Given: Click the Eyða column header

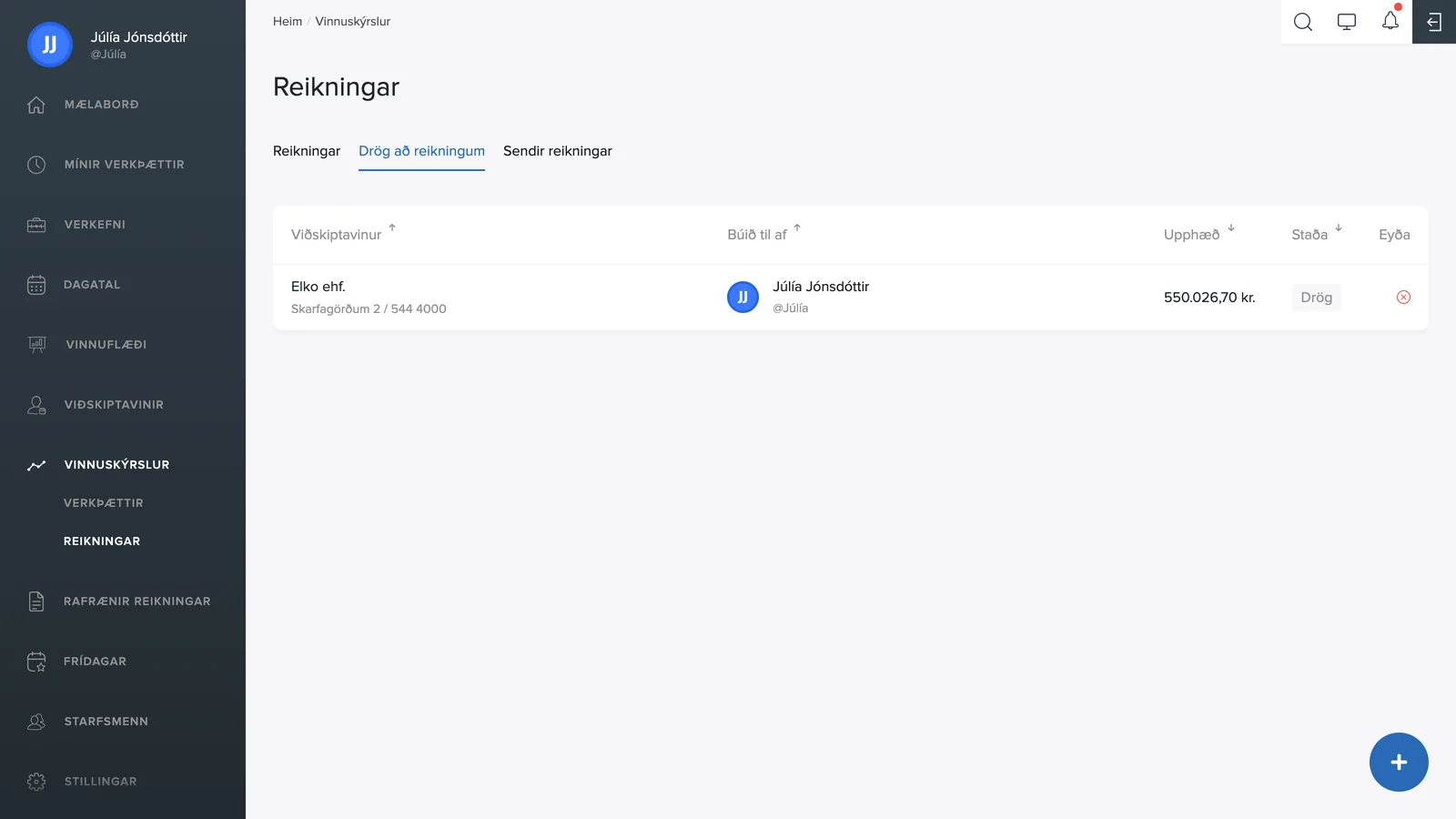Looking at the screenshot, I should click(x=1394, y=235).
